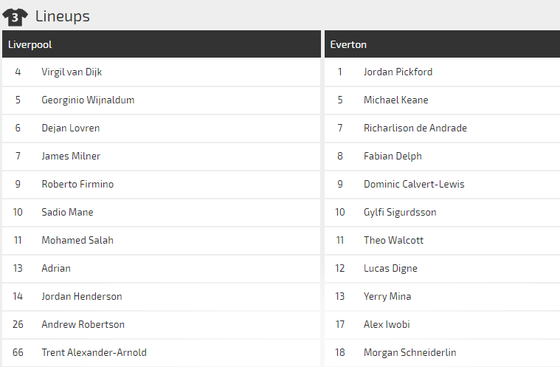Click the Lineups jersey icon
560x367 pixels.
click(x=15, y=17)
